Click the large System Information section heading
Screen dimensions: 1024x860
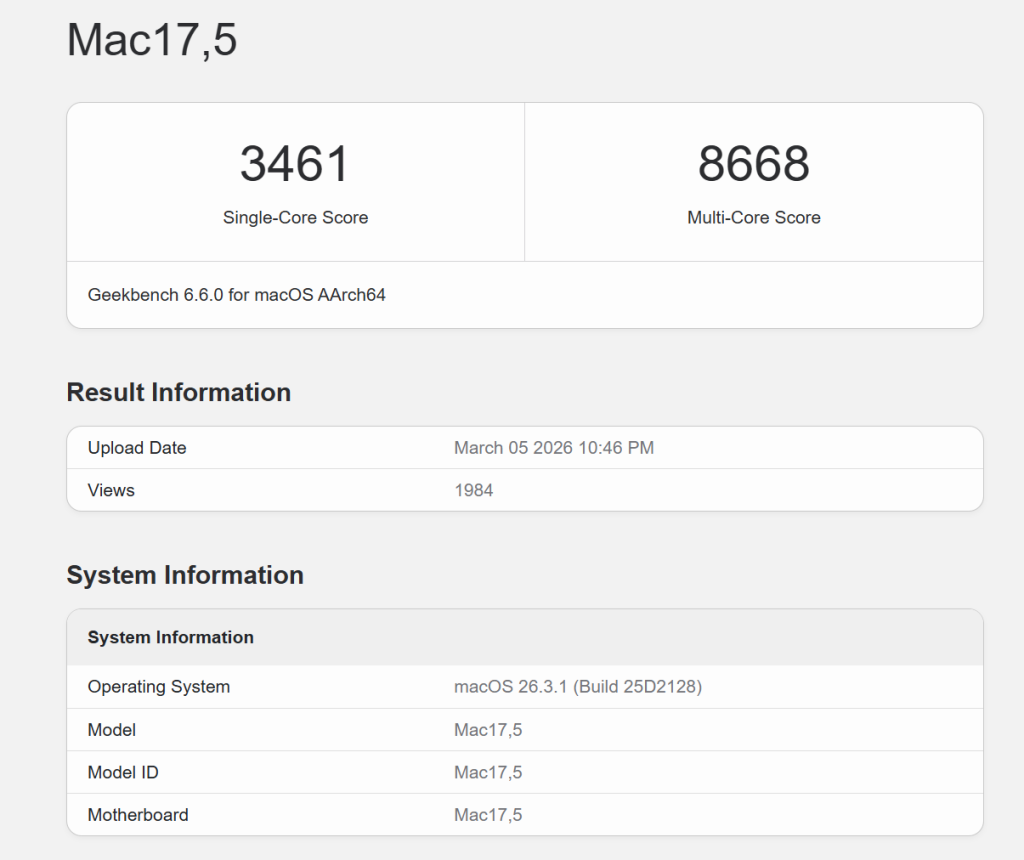[185, 575]
